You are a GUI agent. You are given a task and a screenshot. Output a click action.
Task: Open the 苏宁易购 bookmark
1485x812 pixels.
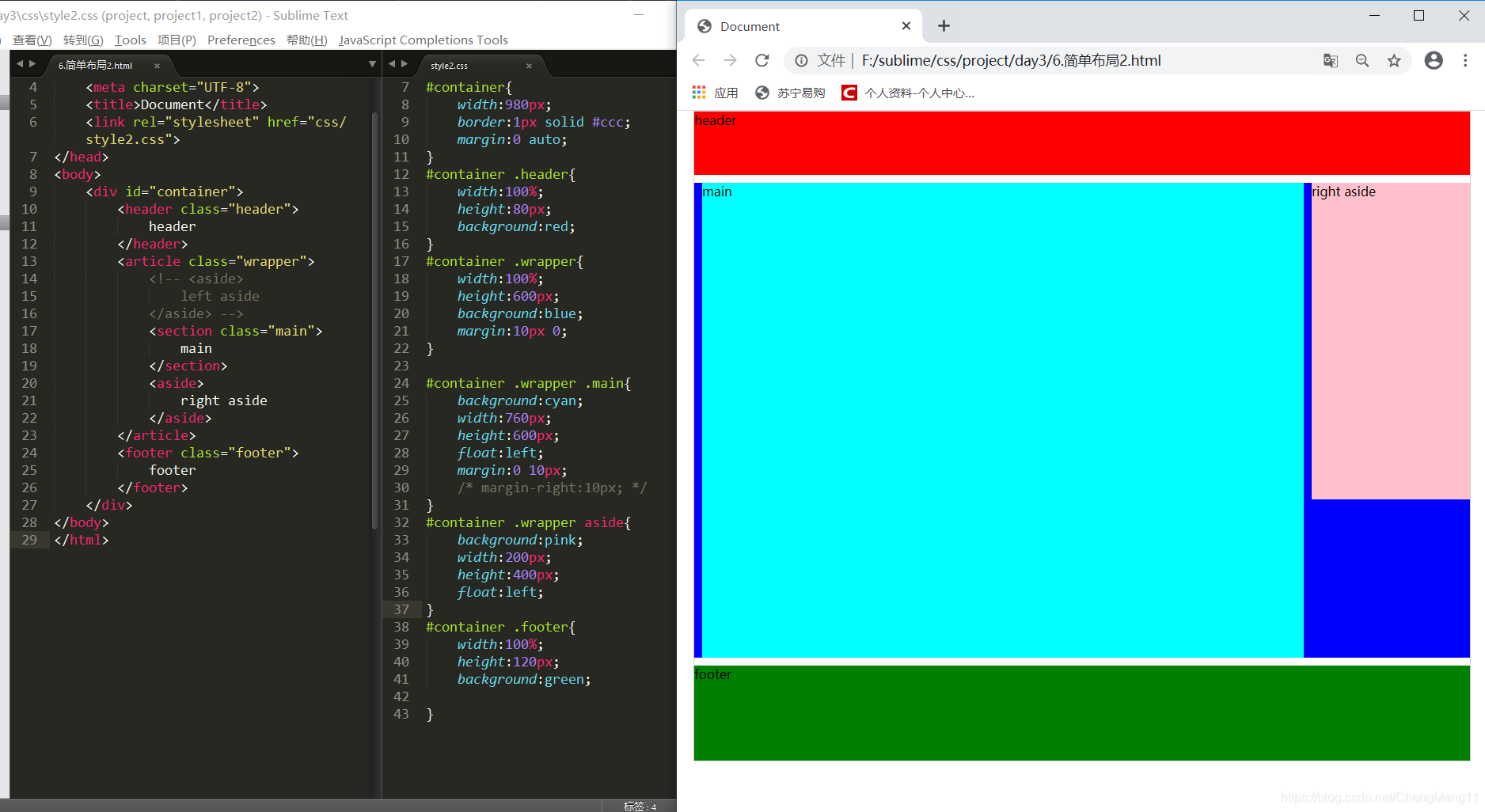[x=790, y=93]
